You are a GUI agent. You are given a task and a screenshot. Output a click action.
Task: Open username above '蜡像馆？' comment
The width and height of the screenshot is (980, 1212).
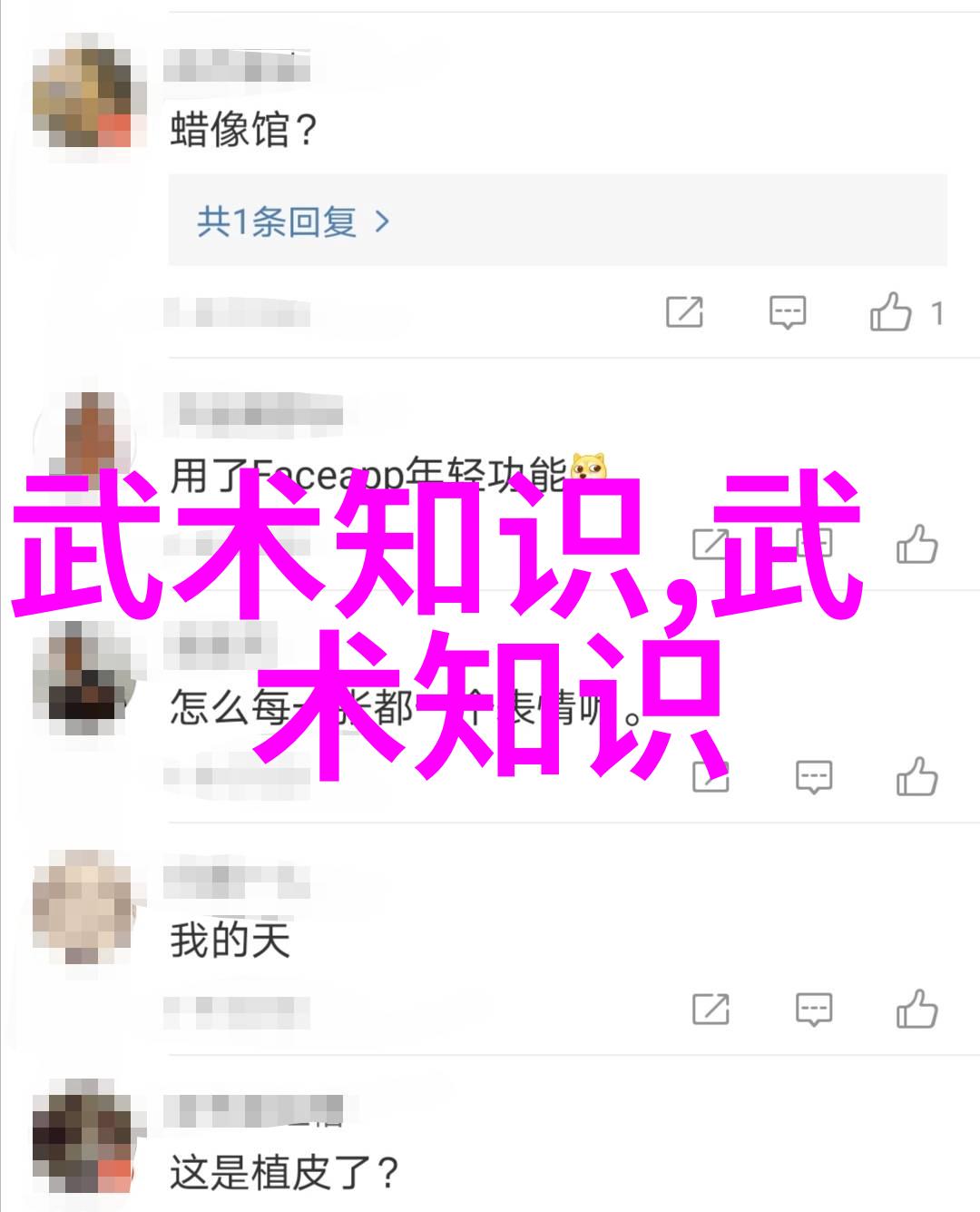point(236,67)
